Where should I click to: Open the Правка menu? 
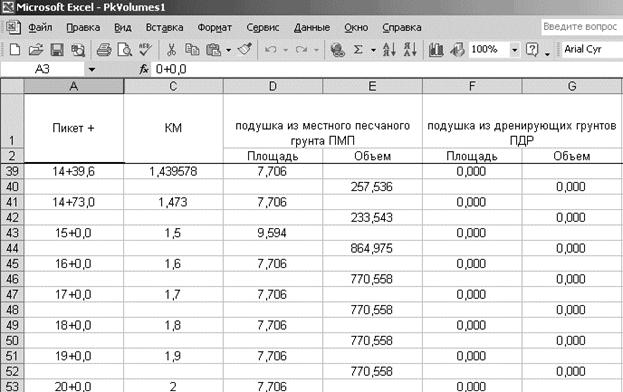[83, 27]
